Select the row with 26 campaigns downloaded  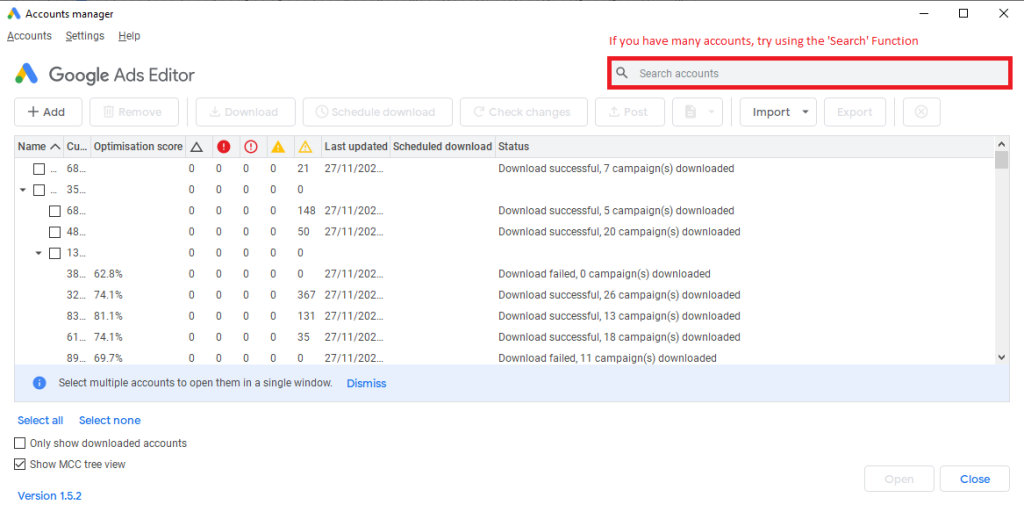click(504, 295)
